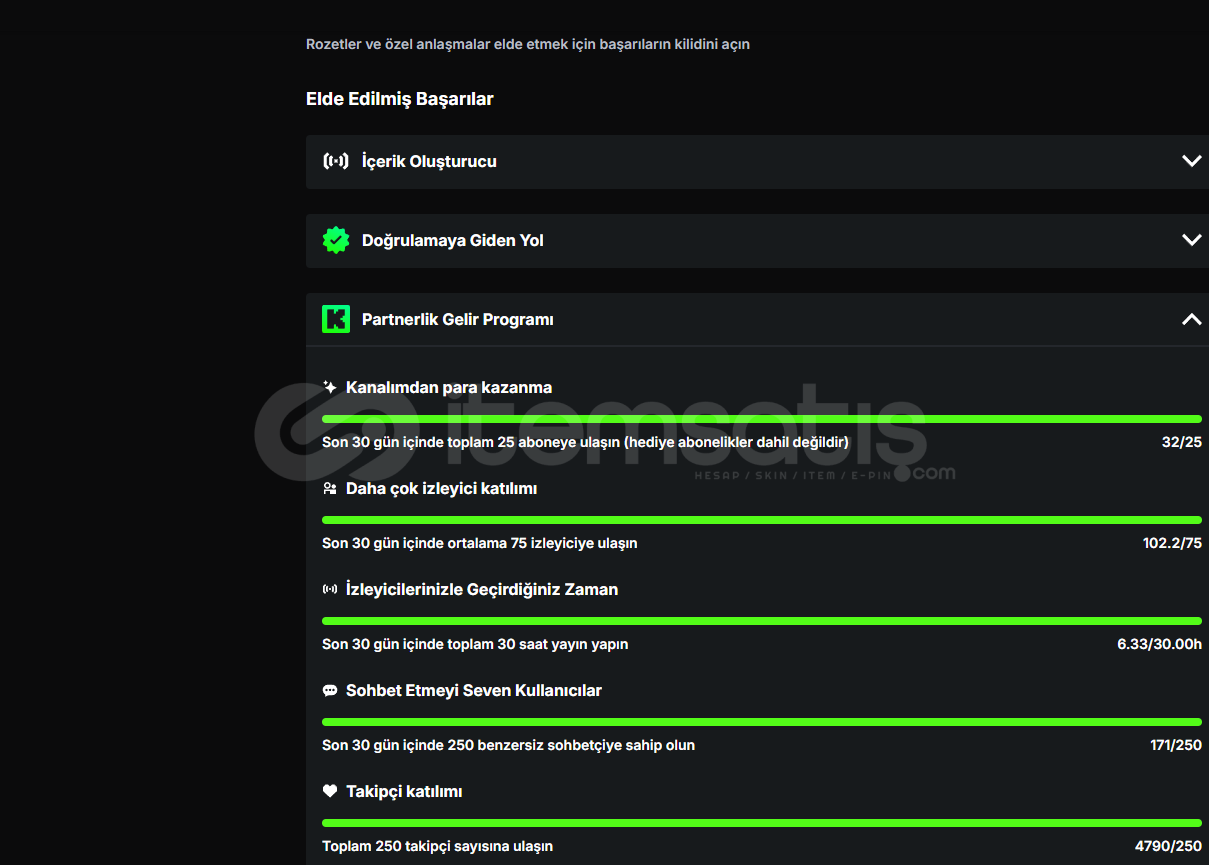This screenshot has height=865, width=1209.
Task: Click the 4790/250 follower count
Action: coord(1168,846)
